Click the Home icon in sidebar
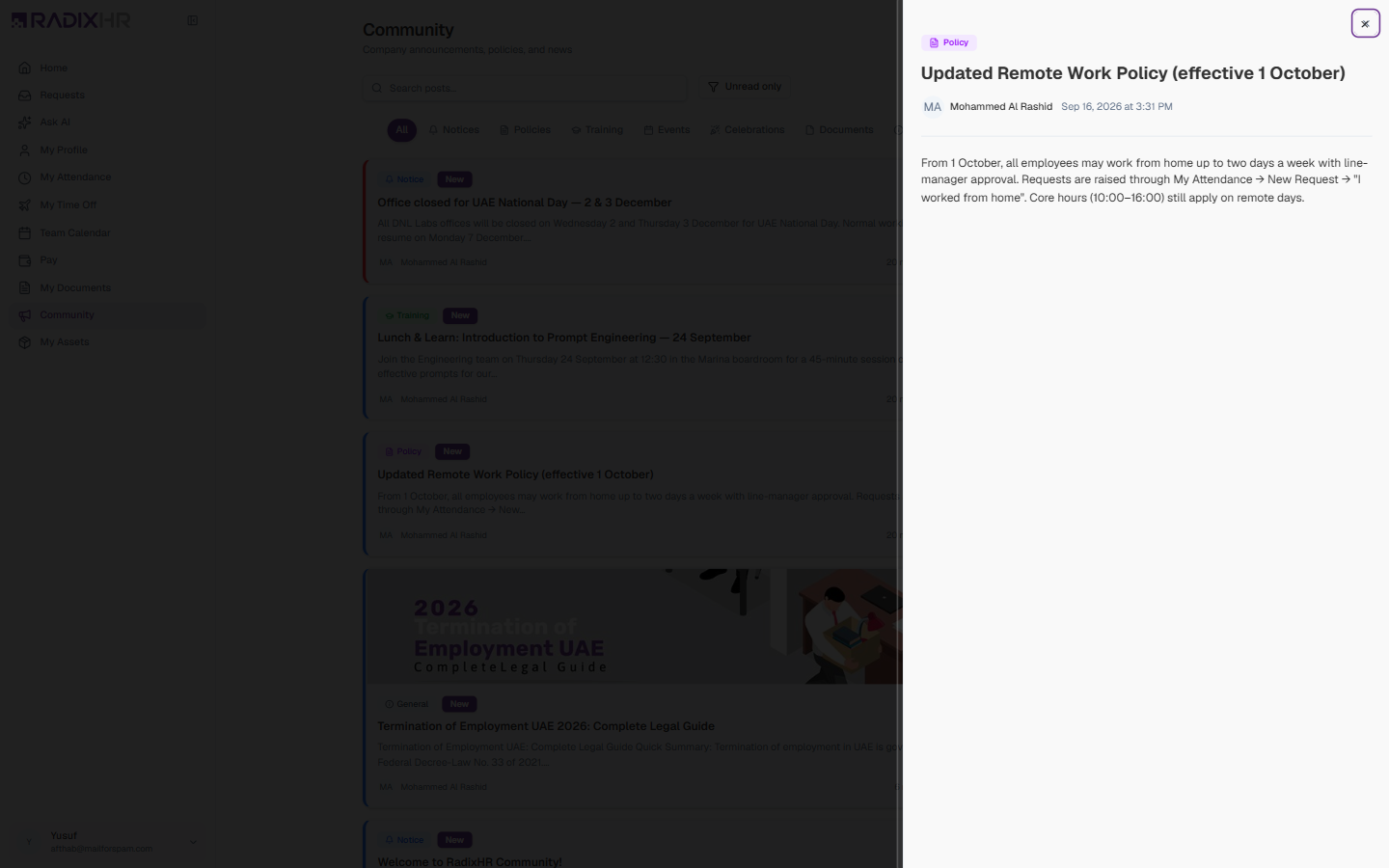Image resolution: width=1389 pixels, height=868 pixels. click(25, 68)
